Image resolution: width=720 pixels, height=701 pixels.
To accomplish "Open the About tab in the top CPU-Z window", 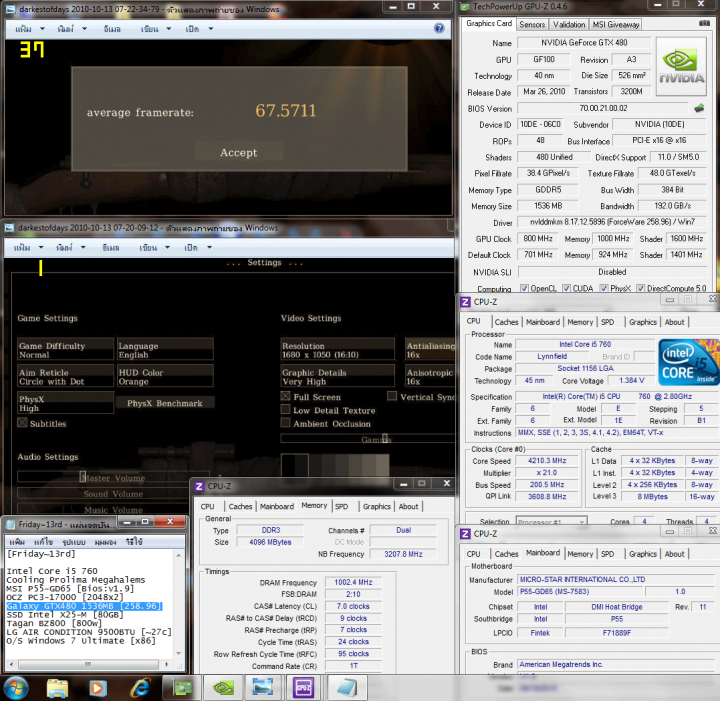I will (674, 322).
